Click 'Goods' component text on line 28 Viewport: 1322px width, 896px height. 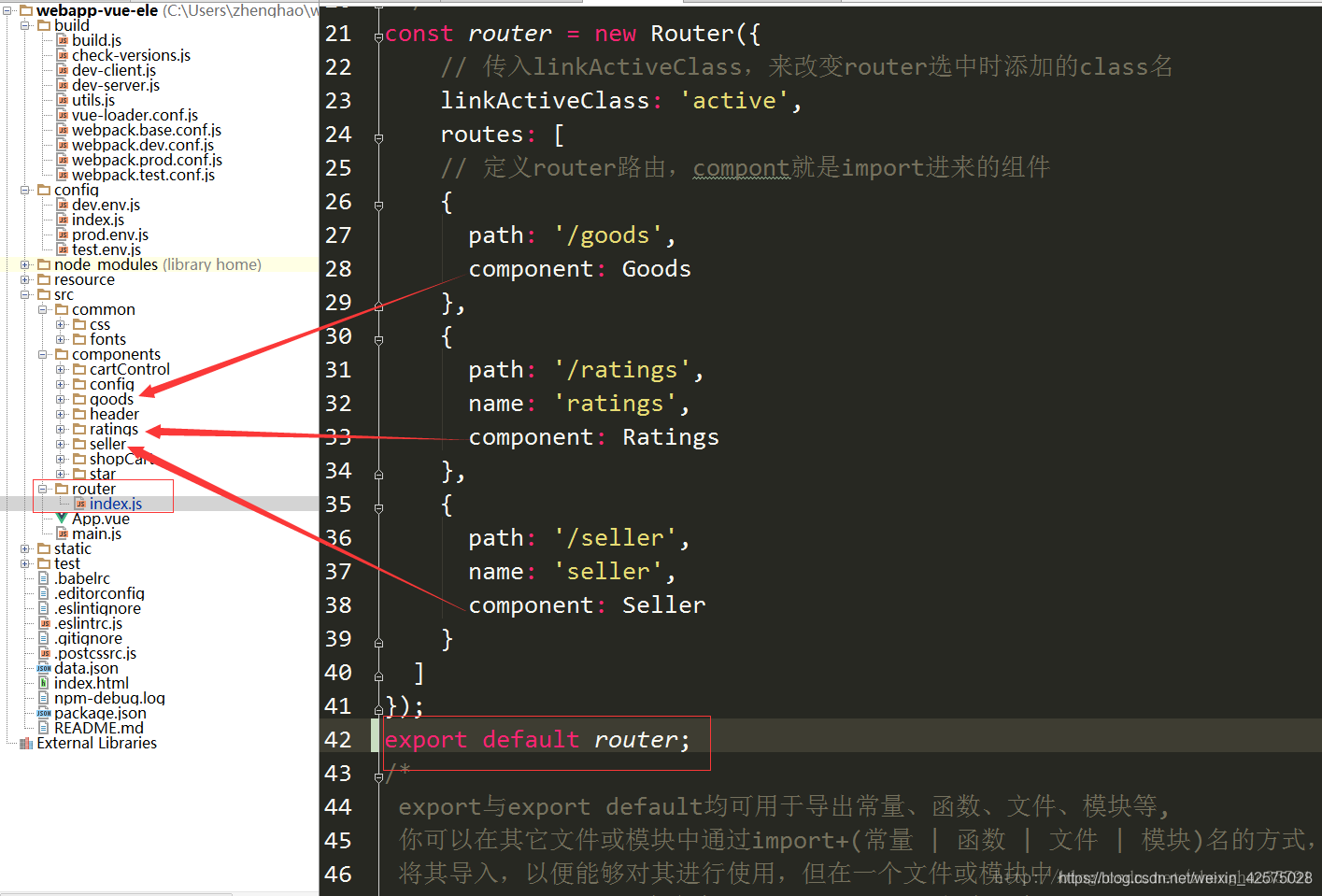point(657,269)
